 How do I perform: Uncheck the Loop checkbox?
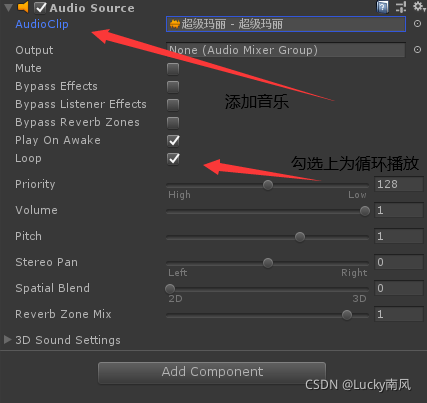tap(173, 159)
